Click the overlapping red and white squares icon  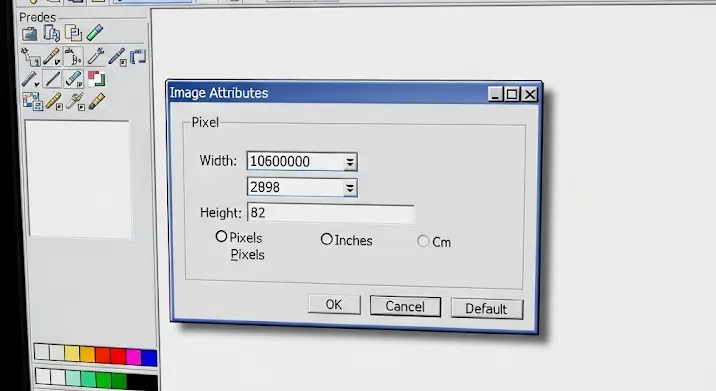coord(96,79)
